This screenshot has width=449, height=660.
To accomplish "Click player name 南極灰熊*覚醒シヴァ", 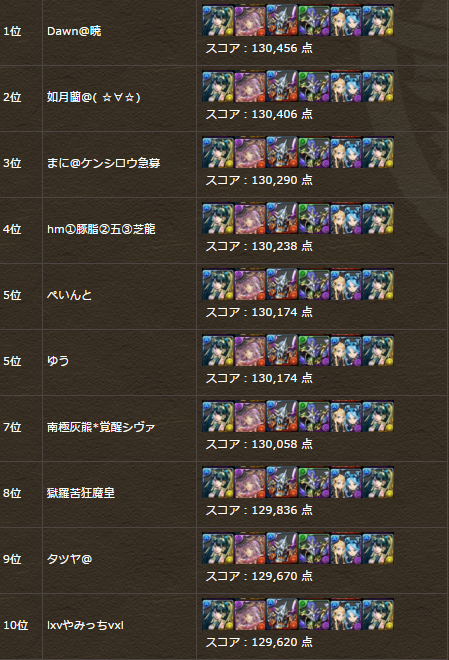I will 101,427.
